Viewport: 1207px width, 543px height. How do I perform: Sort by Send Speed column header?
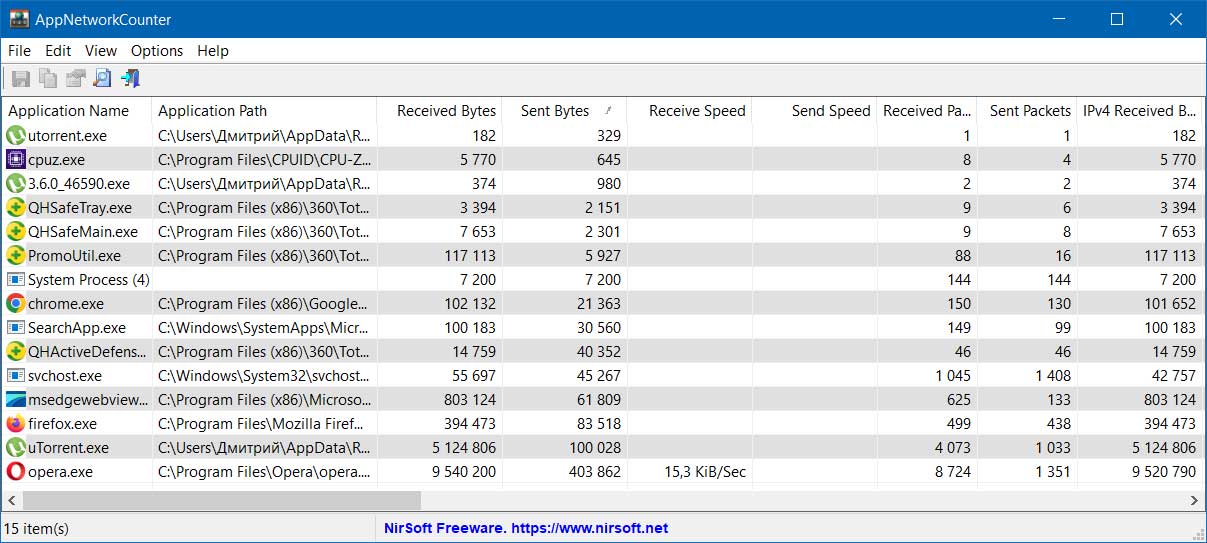(814, 111)
